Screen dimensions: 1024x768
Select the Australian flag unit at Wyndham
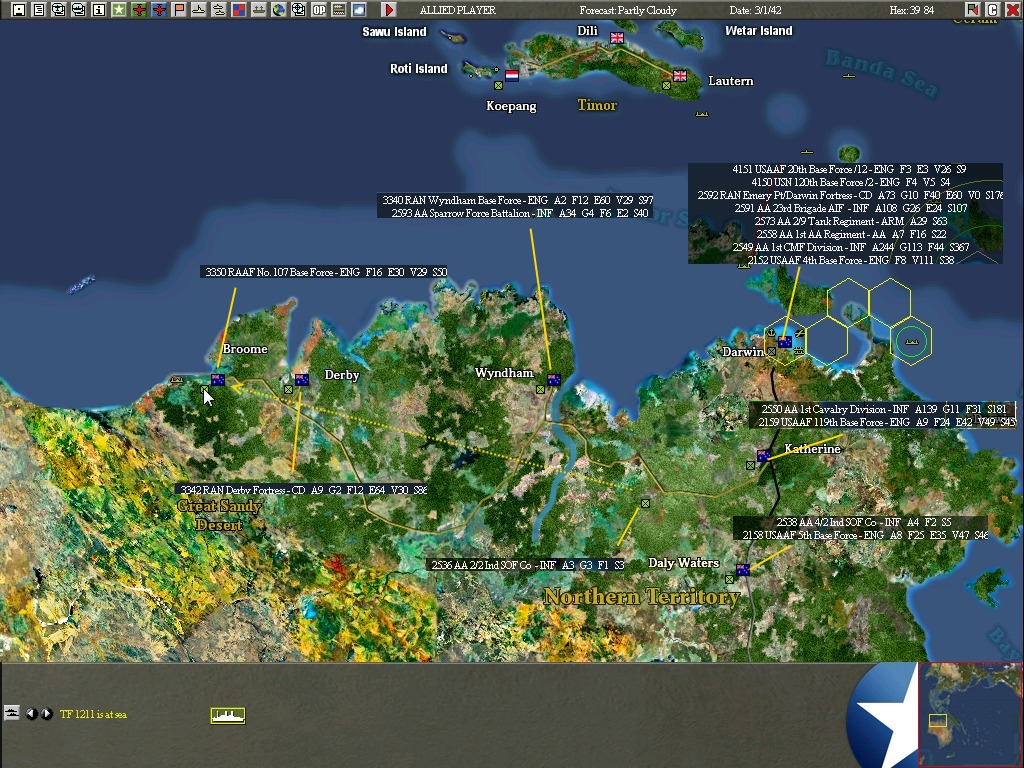tap(554, 379)
